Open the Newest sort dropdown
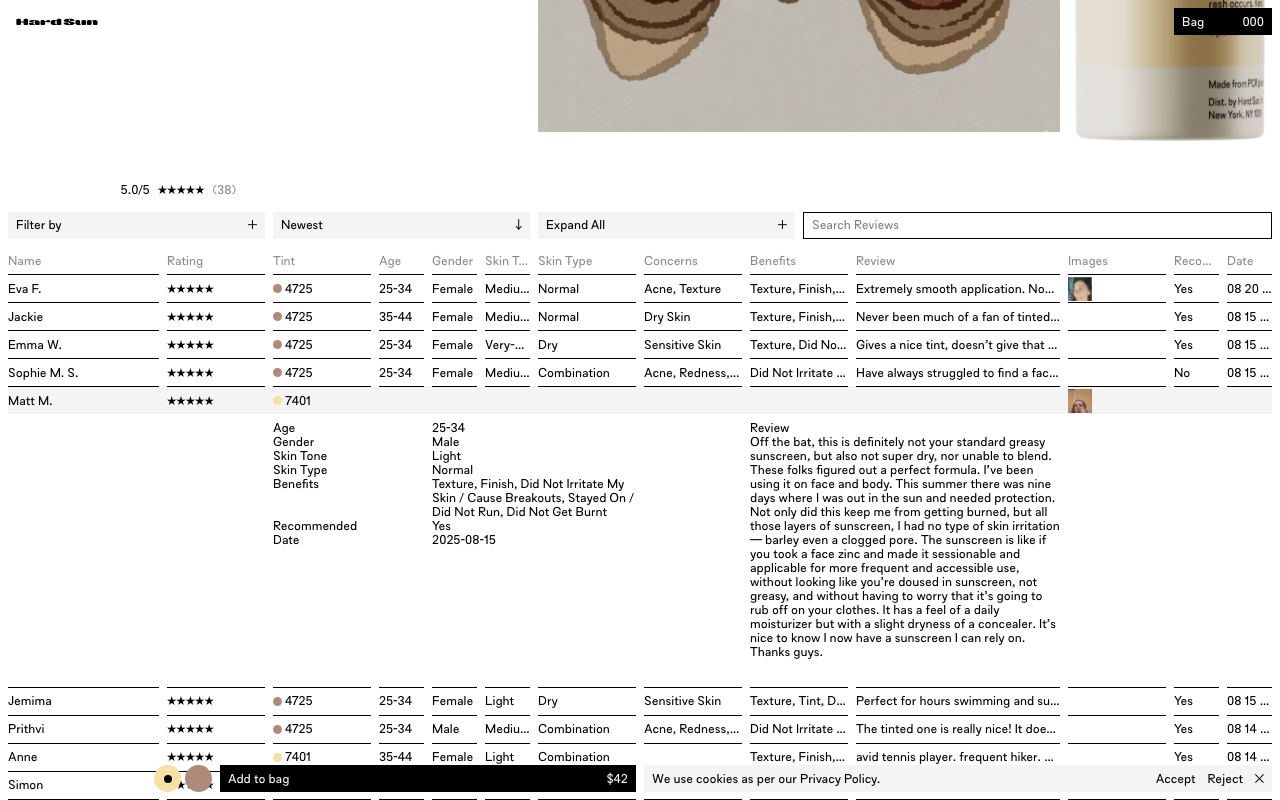 click(x=401, y=225)
